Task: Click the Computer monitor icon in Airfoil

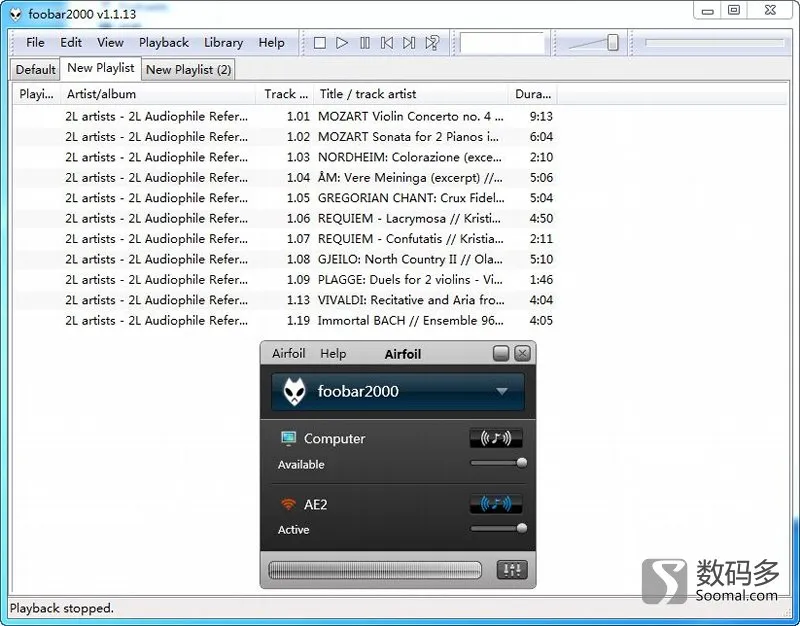Action: tap(288, 438)
